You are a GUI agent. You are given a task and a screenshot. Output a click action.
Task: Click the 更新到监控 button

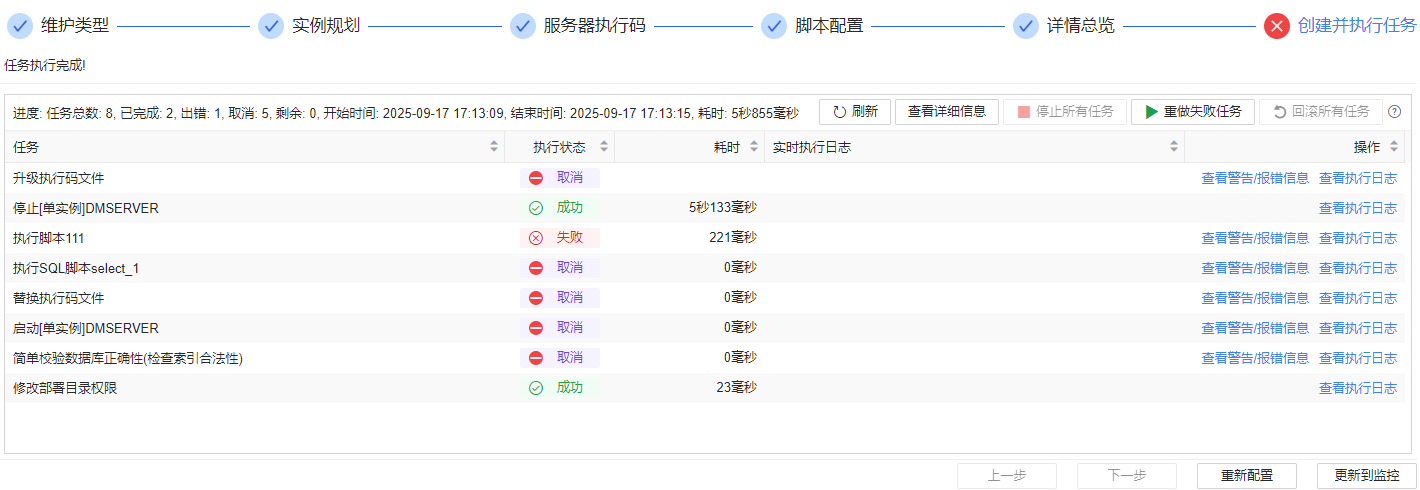click(x=1367, y=476)
